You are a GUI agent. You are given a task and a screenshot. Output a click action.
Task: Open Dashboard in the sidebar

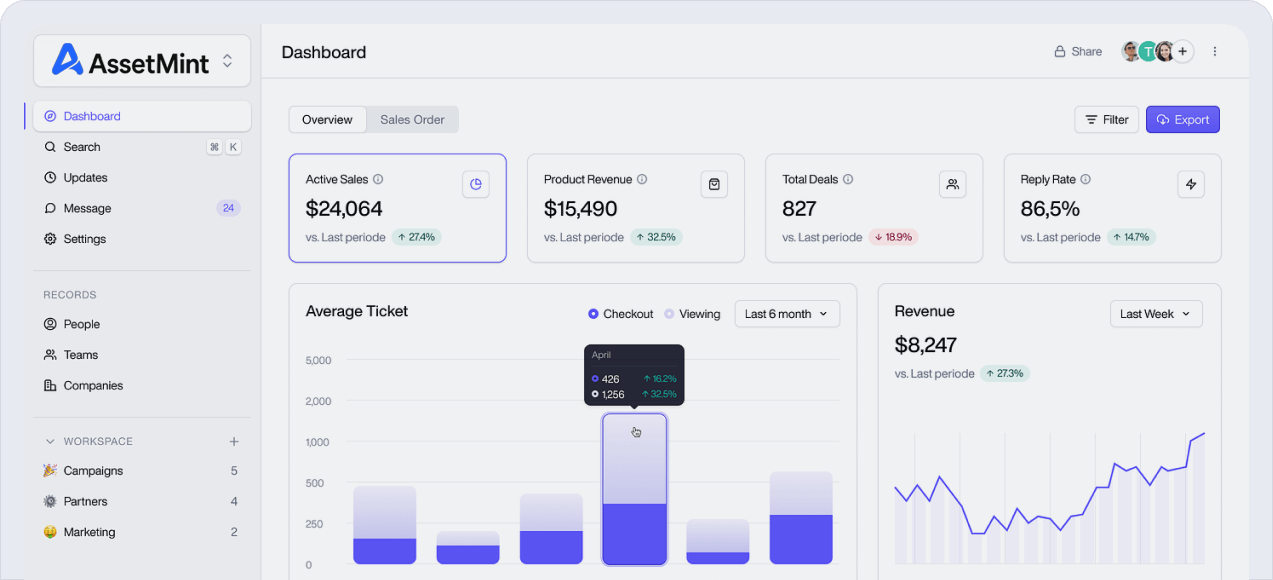[x=142, y=116]
